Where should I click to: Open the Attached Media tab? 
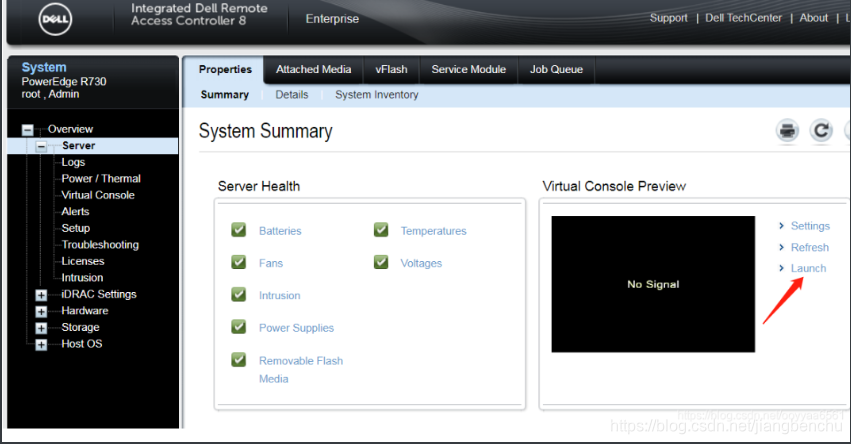(x=313, y=69)
